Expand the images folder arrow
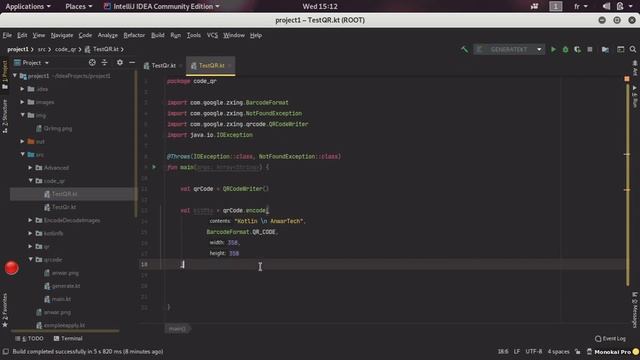The width and height of the screenshot is (640, 360). [x=22, y=102]
